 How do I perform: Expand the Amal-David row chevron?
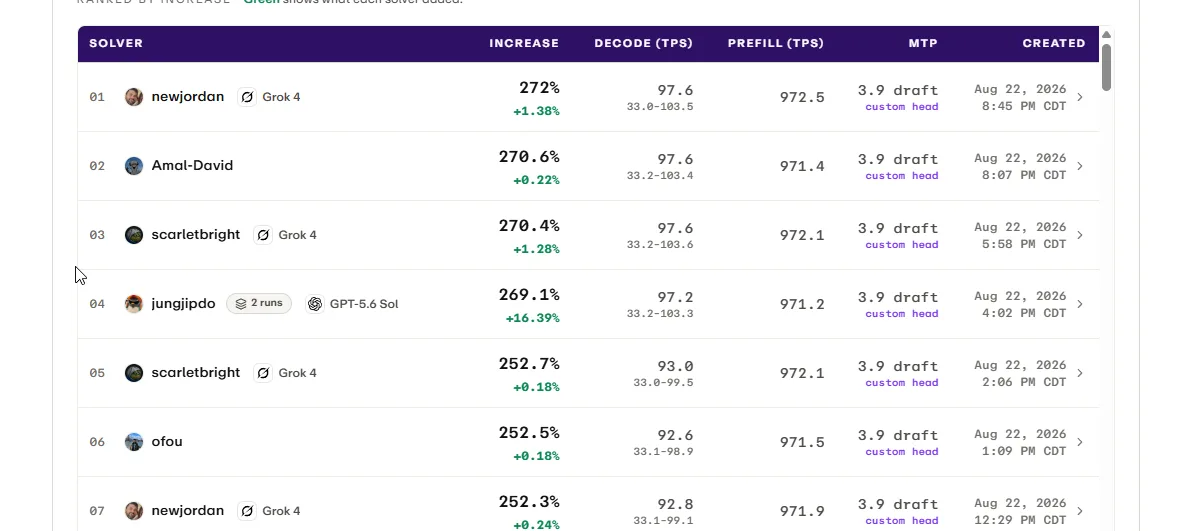point(1079,166)
